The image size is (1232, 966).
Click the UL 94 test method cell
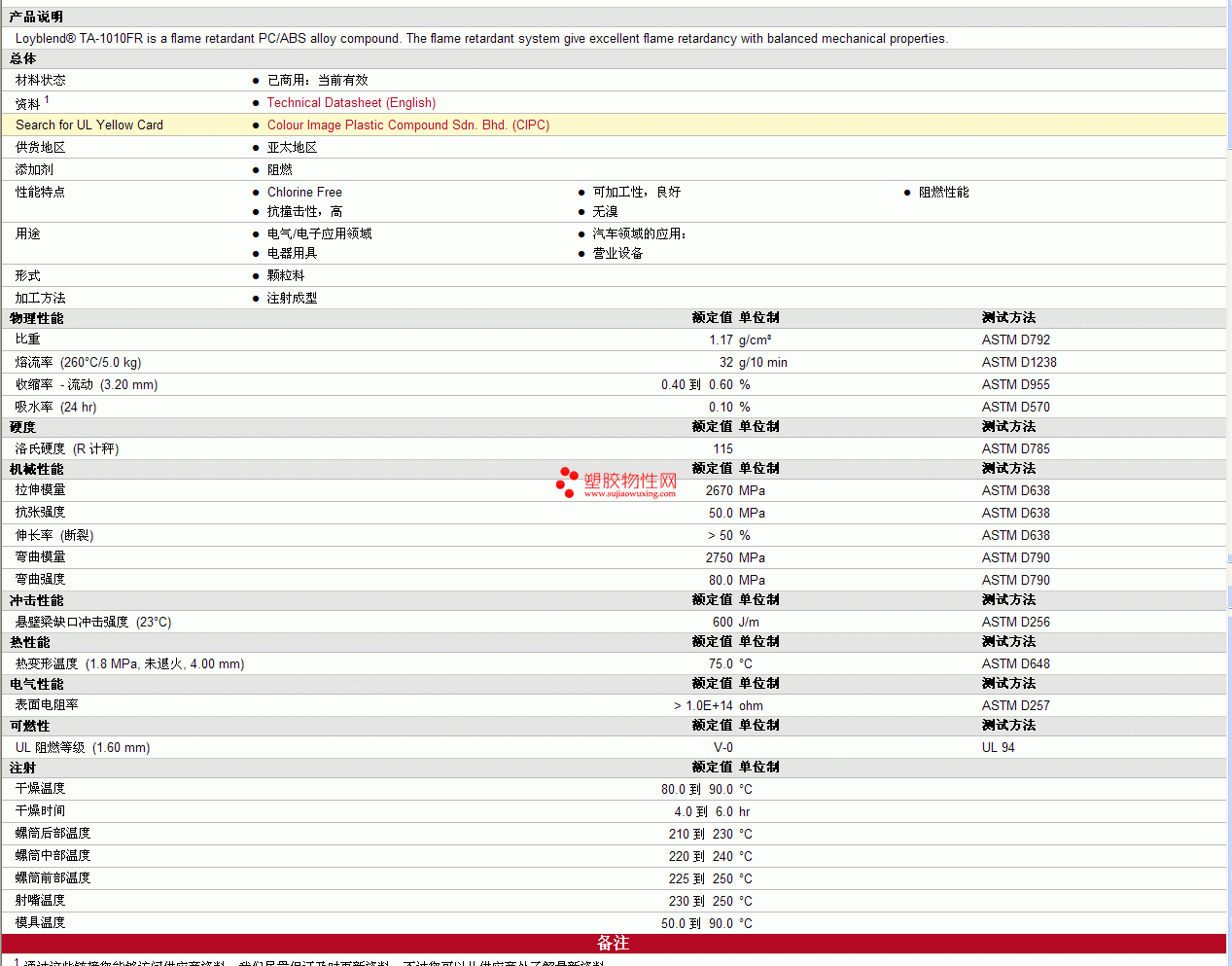(x=999, y=747)
